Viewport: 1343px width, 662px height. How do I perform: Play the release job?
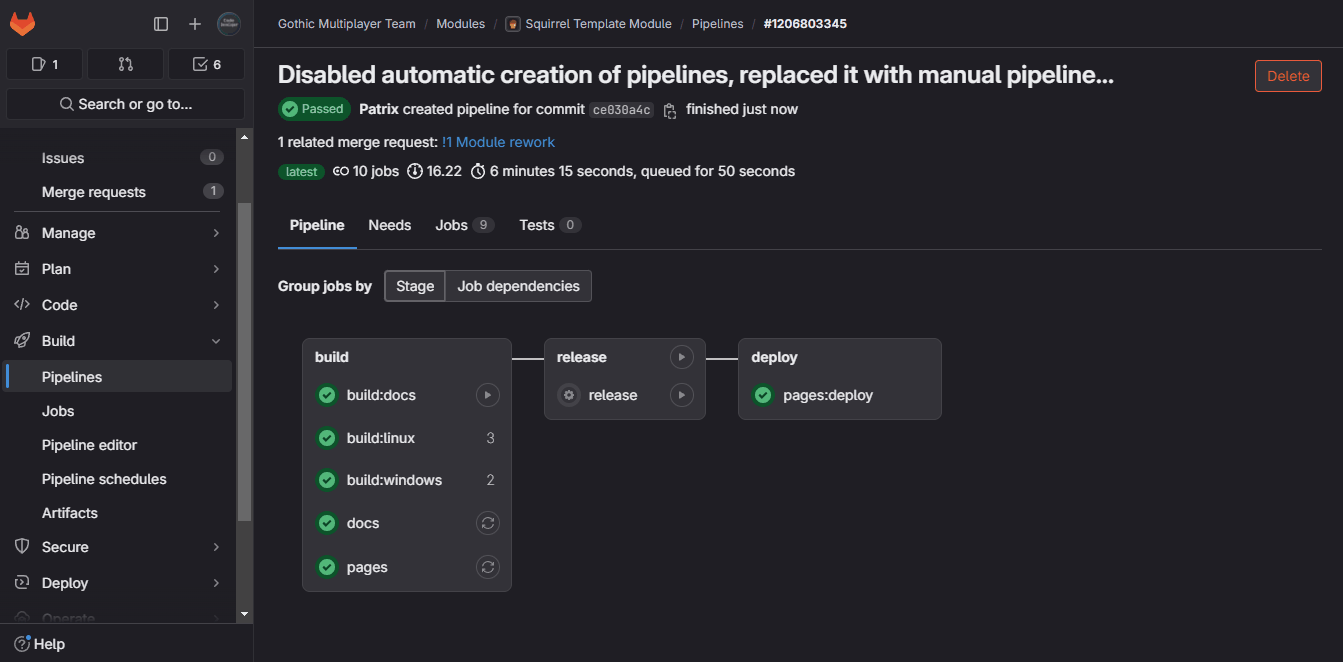click(681, 395)
